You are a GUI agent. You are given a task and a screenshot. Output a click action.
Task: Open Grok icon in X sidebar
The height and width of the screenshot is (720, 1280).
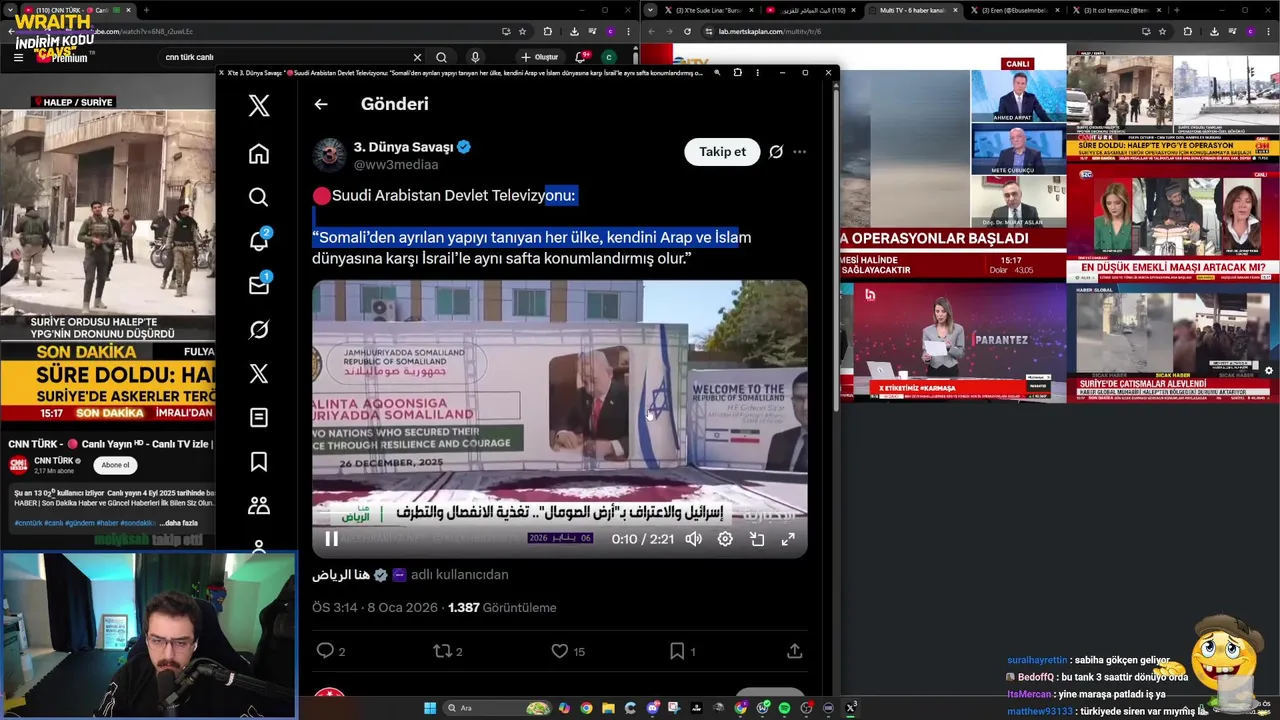click(259, 329)
